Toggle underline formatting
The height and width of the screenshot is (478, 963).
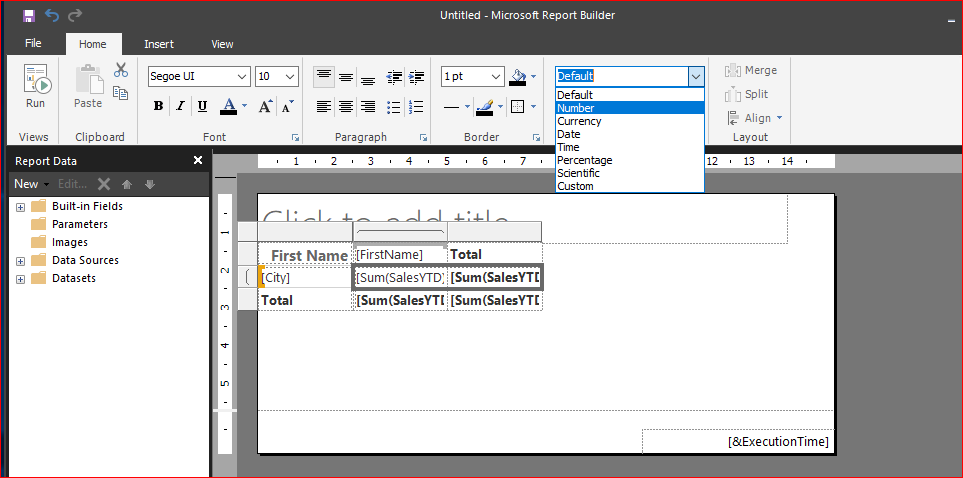pos(202,106)
